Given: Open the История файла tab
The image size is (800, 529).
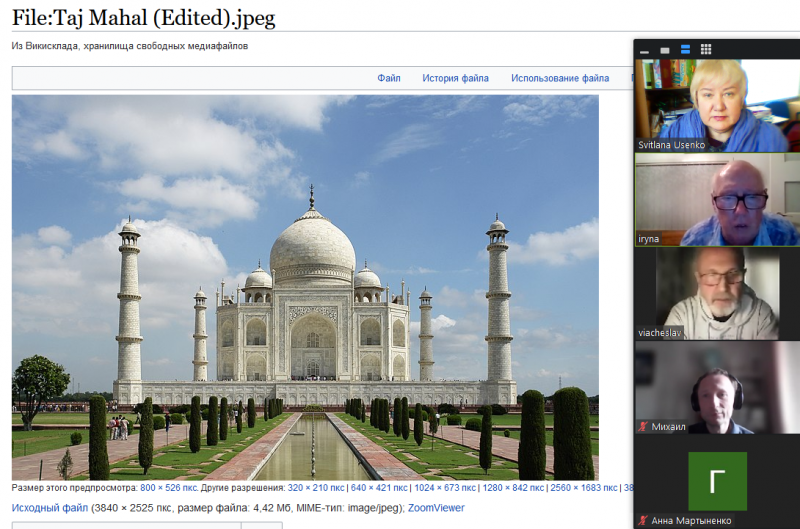Looking at the screenshot, I should point(455,78).
